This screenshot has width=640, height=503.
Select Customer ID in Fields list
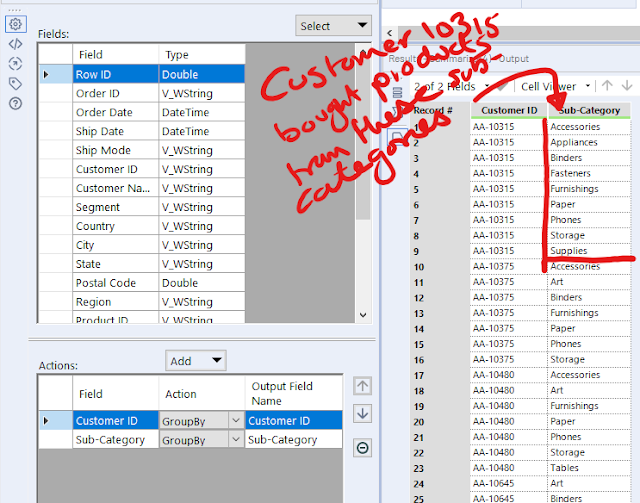142,169
